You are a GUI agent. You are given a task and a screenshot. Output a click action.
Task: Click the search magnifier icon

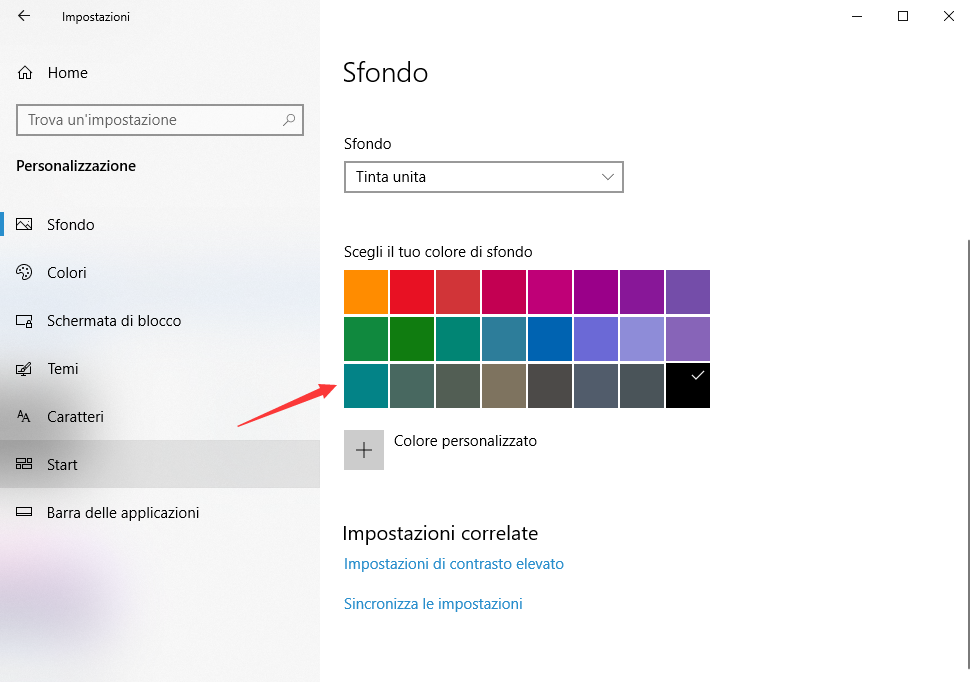(289, 120)
